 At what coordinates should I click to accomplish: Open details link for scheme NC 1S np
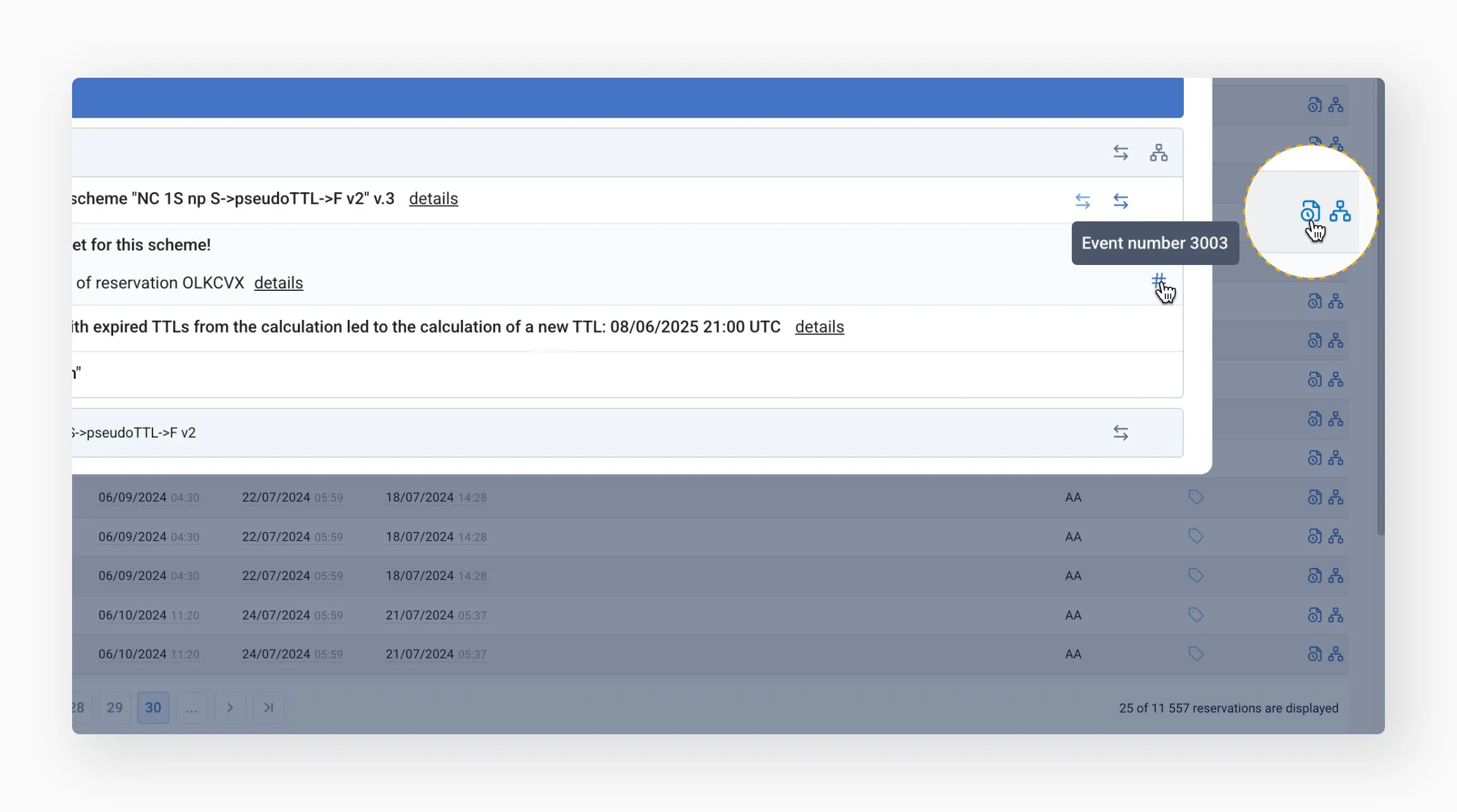(433, 199)
